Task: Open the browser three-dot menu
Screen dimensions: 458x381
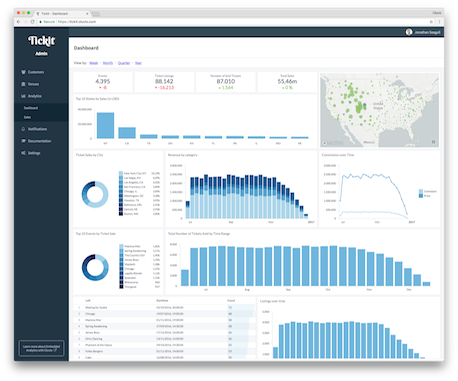Action: click(439, 22)
